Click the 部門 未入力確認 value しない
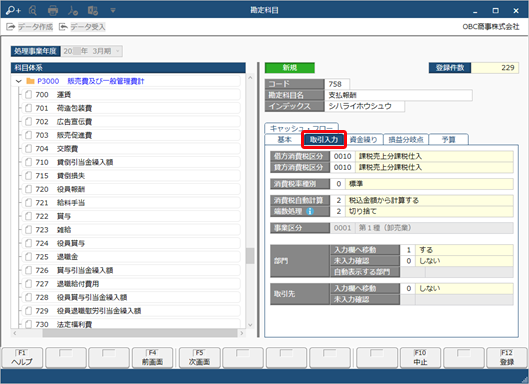 (x=464, y=261)
